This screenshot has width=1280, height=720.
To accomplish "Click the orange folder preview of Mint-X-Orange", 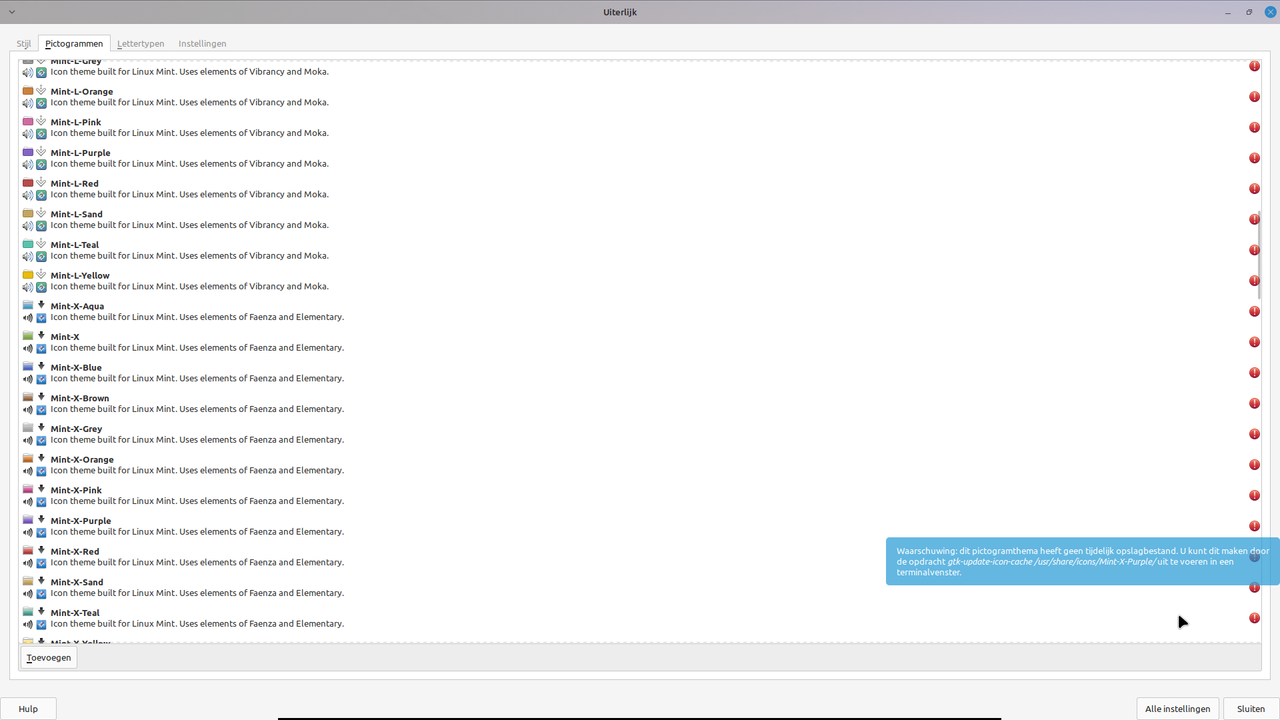I will (28, 458).
